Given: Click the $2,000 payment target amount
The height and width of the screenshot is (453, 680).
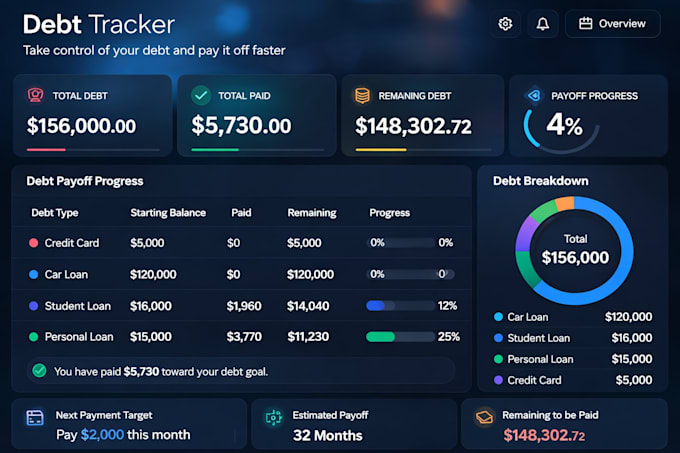Looking at the screenshot, I should pyautogui.click(x=102, y=435).
